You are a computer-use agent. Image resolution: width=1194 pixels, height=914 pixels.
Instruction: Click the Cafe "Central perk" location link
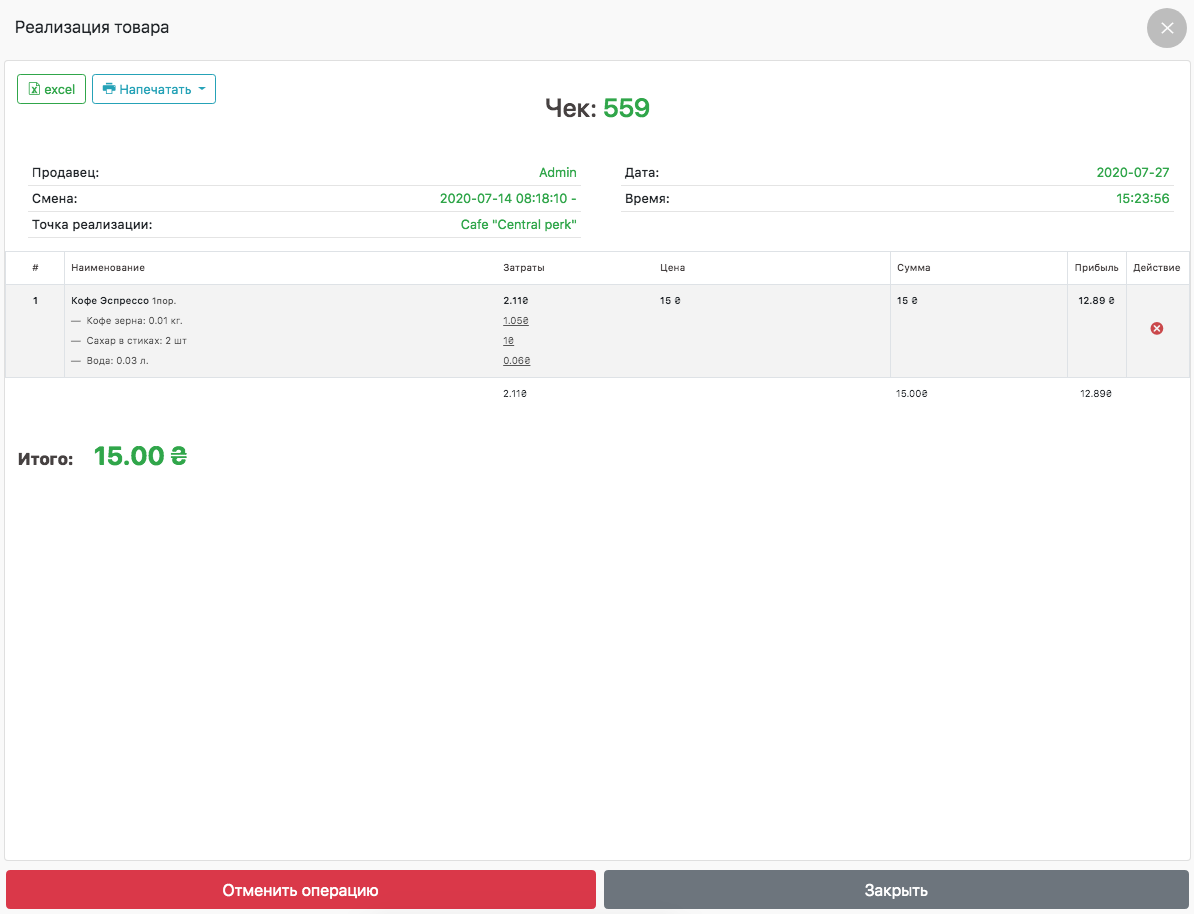pyautogui.click(x=518, y=224)
